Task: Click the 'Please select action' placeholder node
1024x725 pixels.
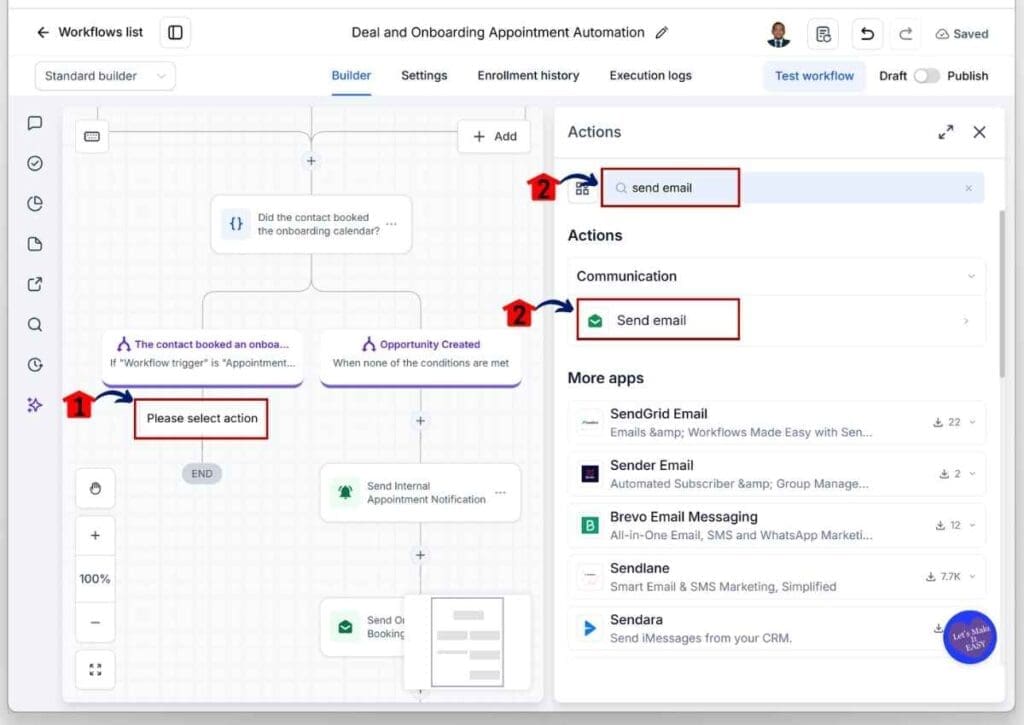Action: click(x=202, y=419)
